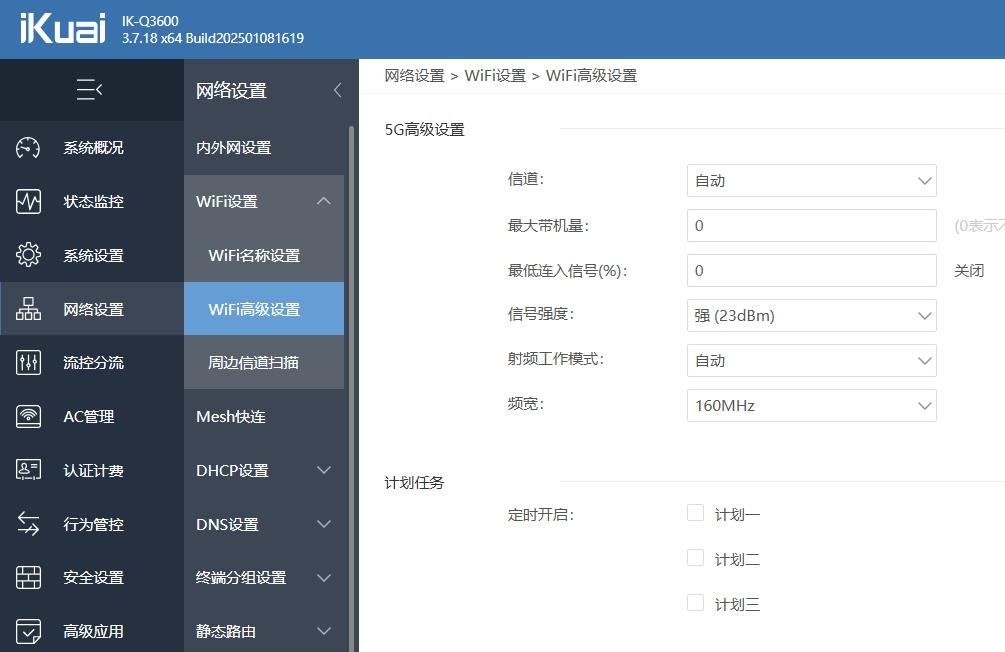Open 系统设置 via its gear icon

pyautogui.click(x=28, y=255)
